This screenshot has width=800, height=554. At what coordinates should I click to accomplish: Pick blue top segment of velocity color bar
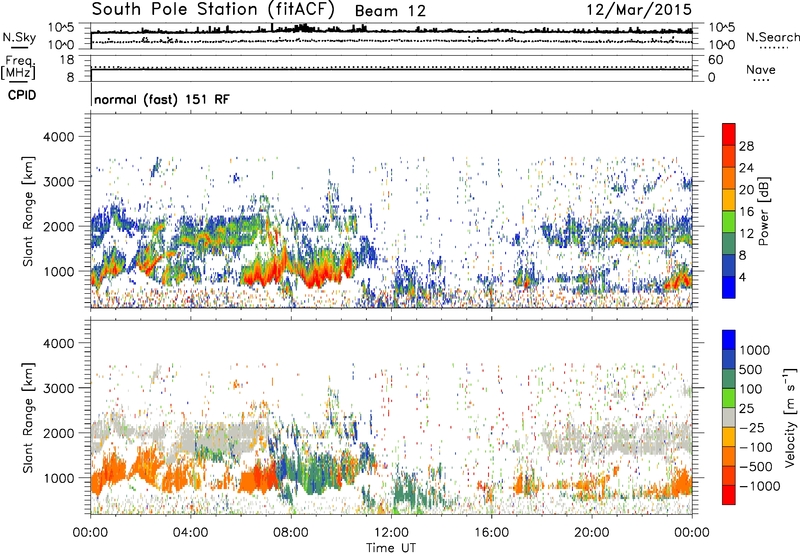click(x=729, y=340)
